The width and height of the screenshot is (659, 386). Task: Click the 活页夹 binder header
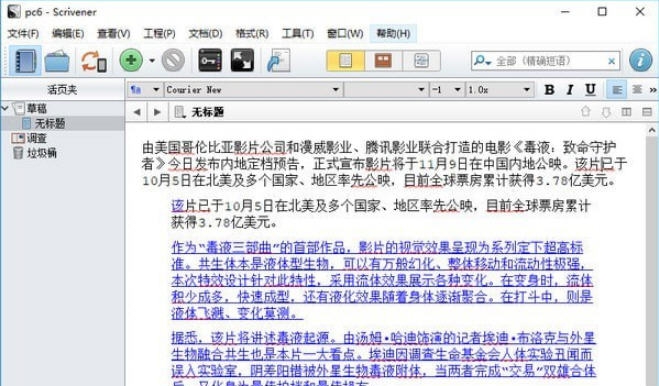[62, 90]
